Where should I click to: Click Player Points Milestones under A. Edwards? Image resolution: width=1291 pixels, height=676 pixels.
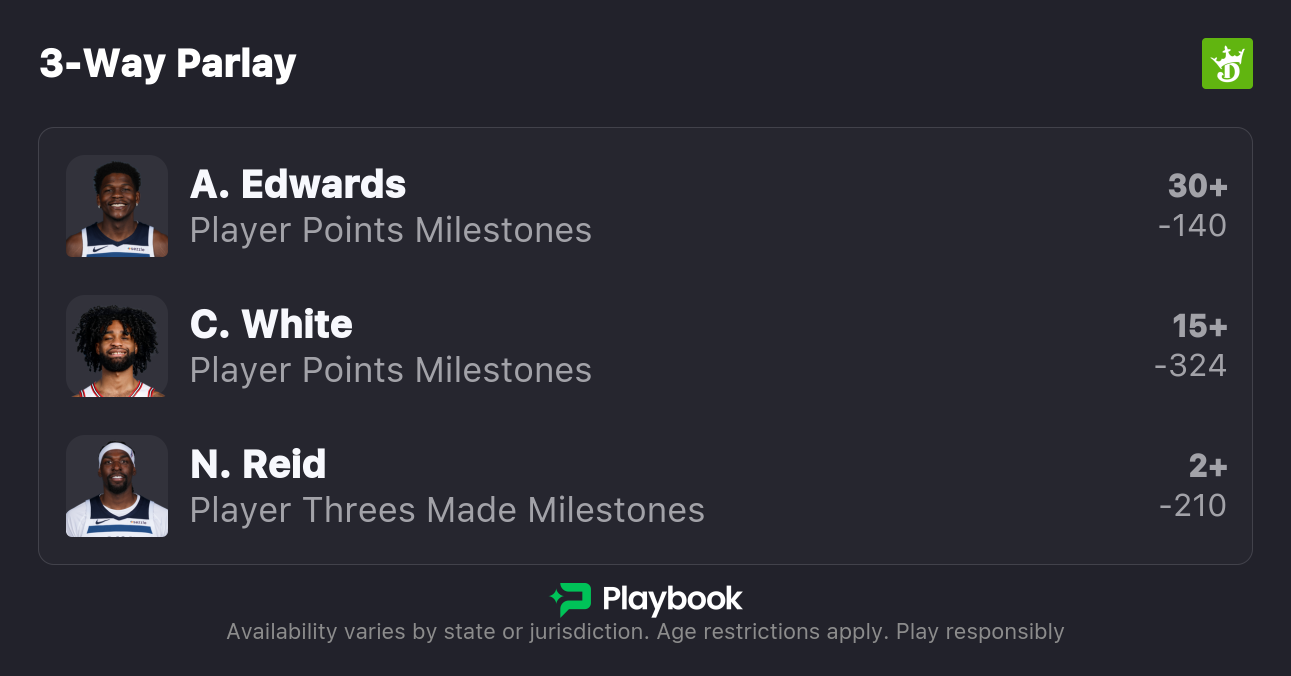pyautogui.click(x=391, y=231)
